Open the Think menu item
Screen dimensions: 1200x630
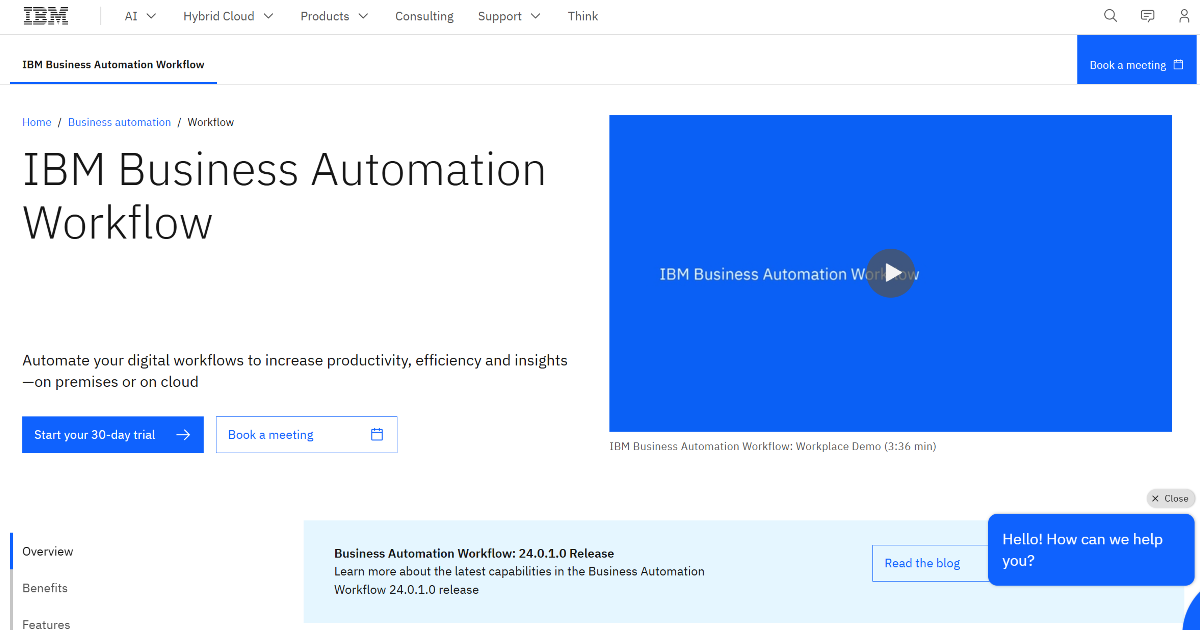pos(583,16)
